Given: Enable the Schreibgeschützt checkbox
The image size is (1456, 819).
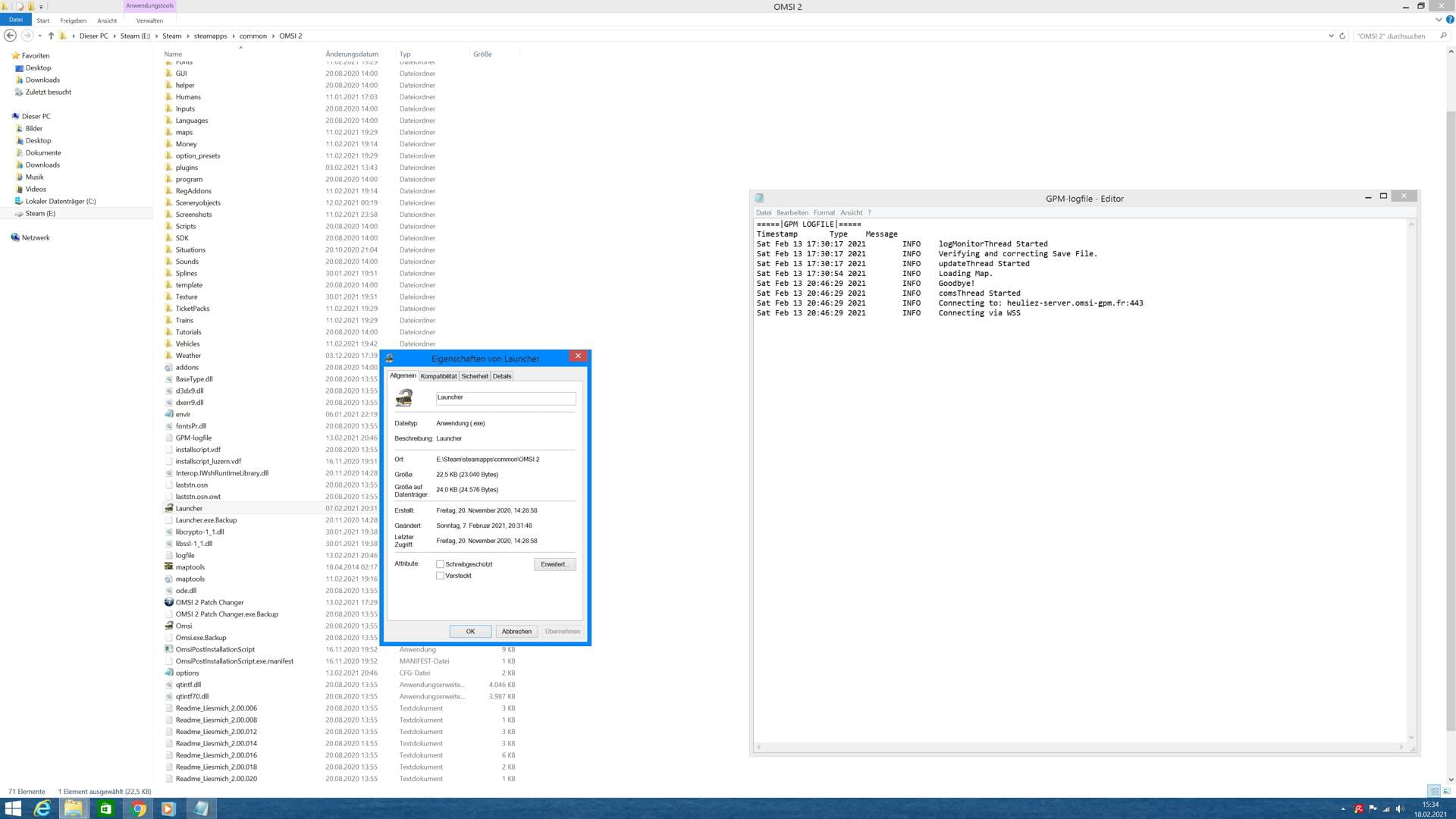Looking at the screenshot, I should tap(440, 564).
